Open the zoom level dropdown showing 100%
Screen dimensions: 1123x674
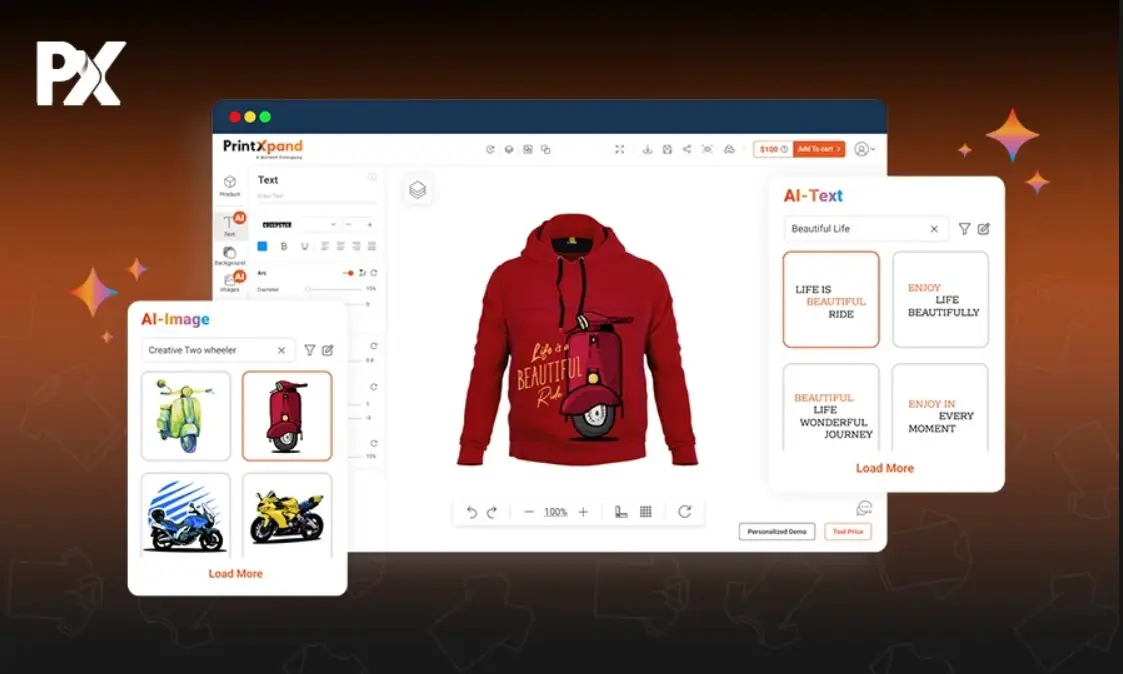pyautogui.click(x=554, y=511)
